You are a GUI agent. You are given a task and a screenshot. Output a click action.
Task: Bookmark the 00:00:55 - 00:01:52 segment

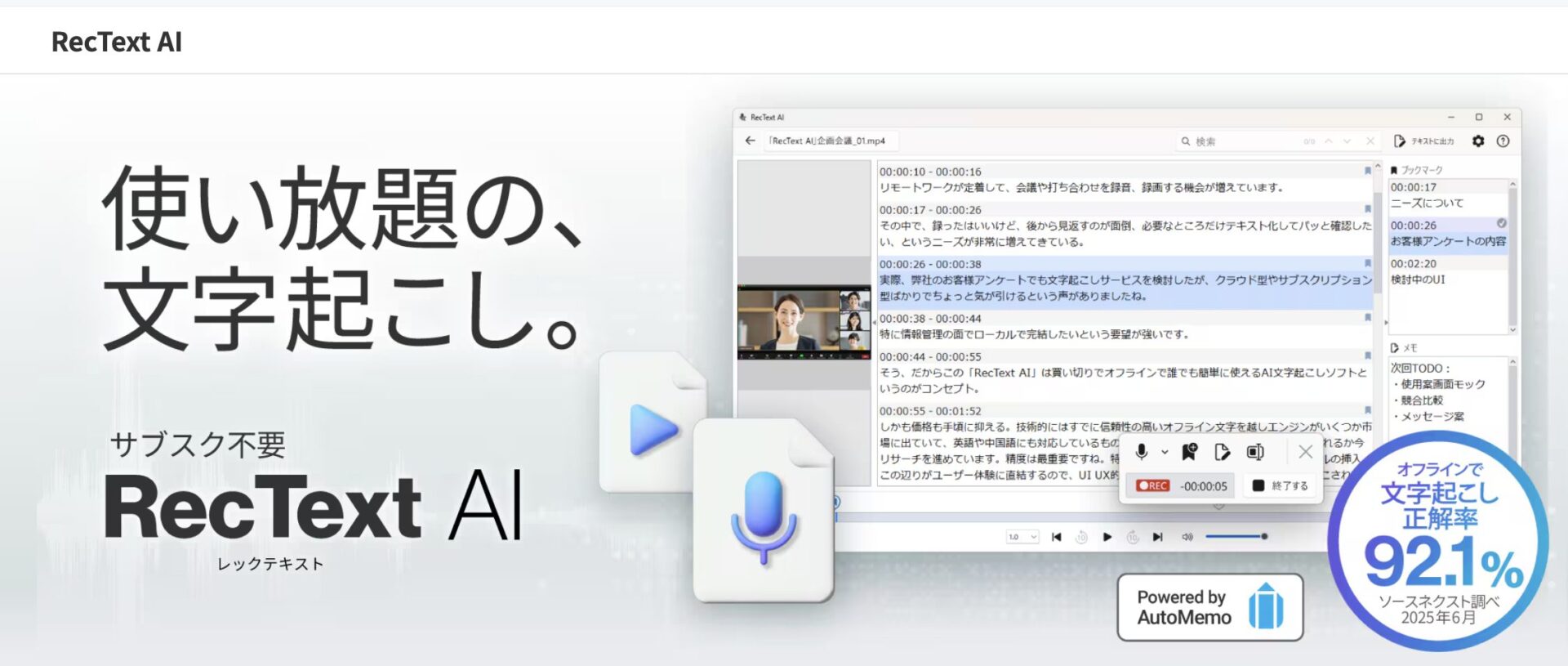[1367, 410]
